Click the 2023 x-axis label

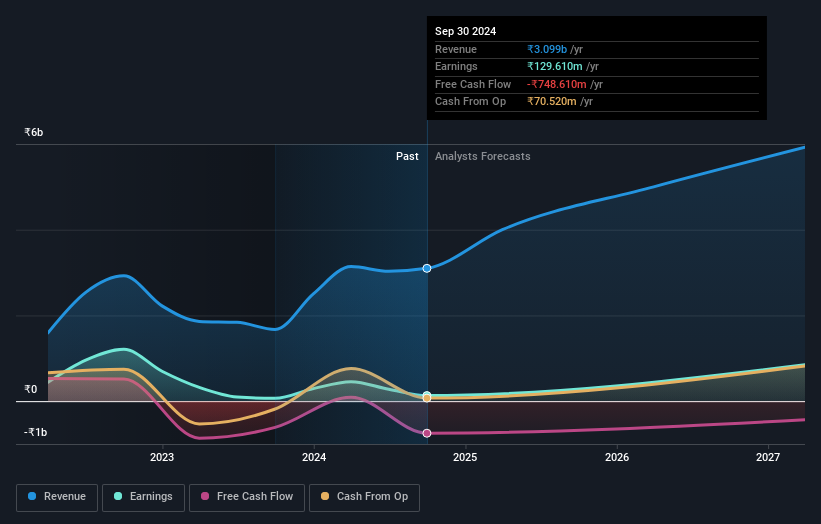(162, 458)
